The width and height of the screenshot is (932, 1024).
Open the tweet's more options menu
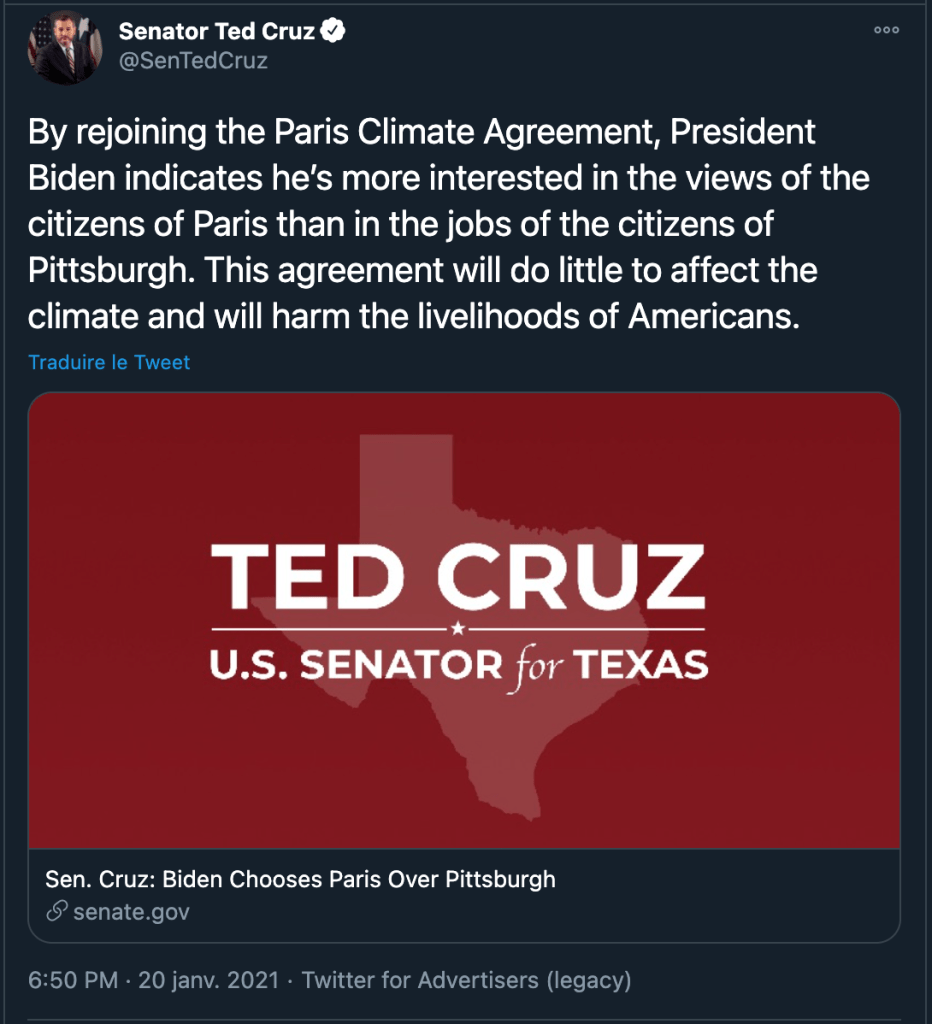pos(886,31)
